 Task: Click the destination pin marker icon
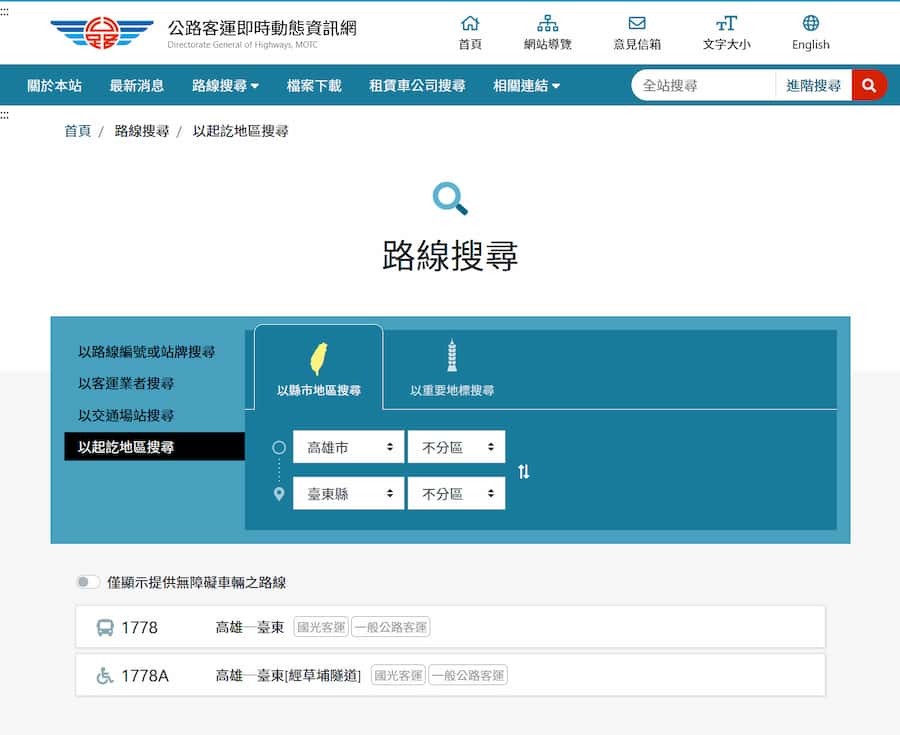click(279, 493)
